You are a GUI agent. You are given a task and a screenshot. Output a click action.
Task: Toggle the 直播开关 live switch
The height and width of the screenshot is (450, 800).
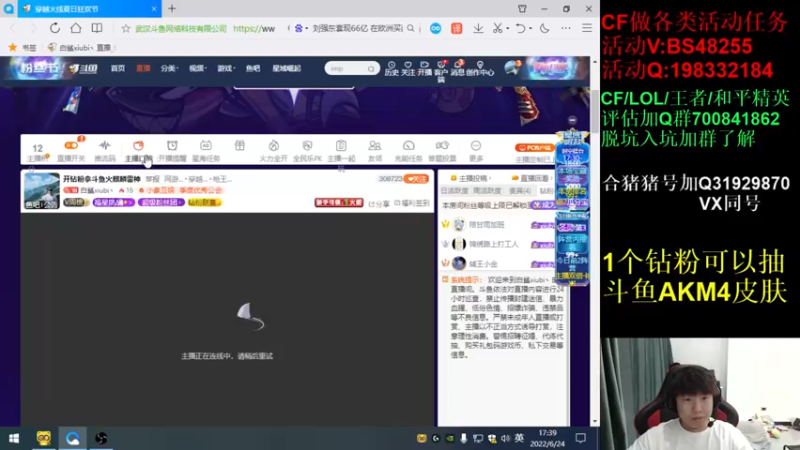point(71,151)
